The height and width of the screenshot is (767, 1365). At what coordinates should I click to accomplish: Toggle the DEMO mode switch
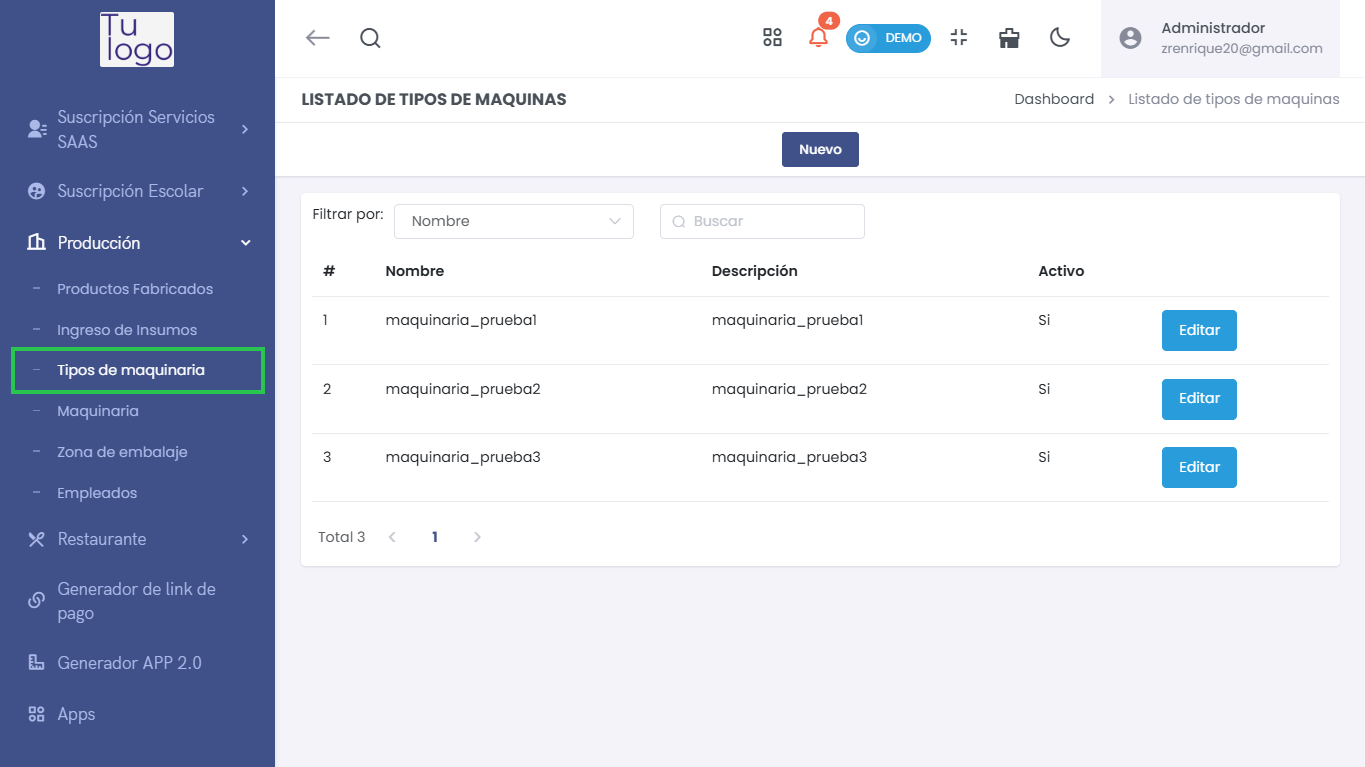tap(888, 38)
